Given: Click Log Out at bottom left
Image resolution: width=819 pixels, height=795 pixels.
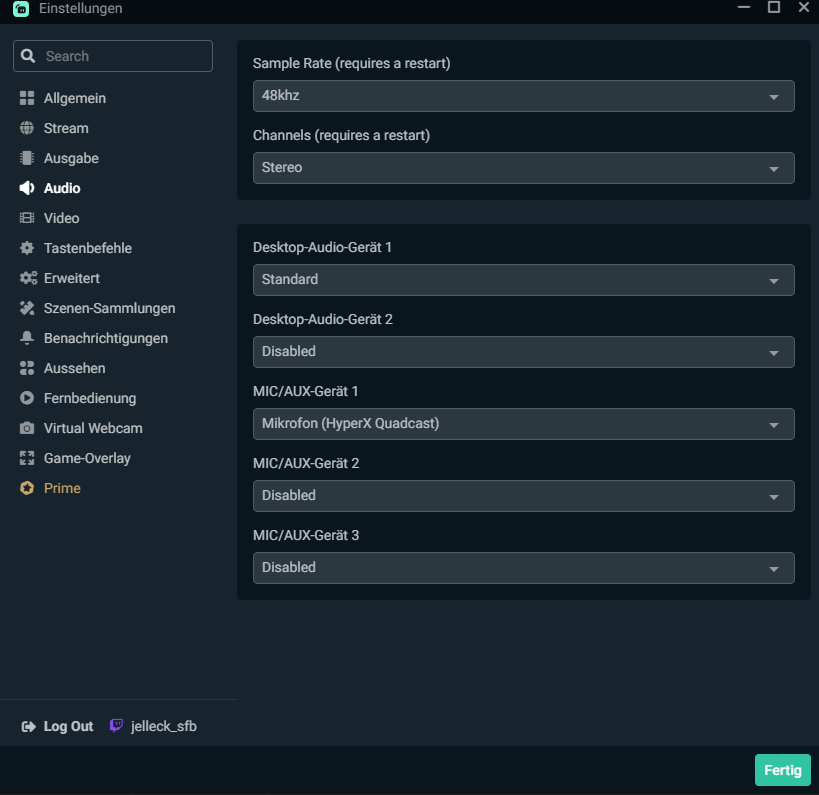Looking at the screenshot, I should click(x=58, y=726).
